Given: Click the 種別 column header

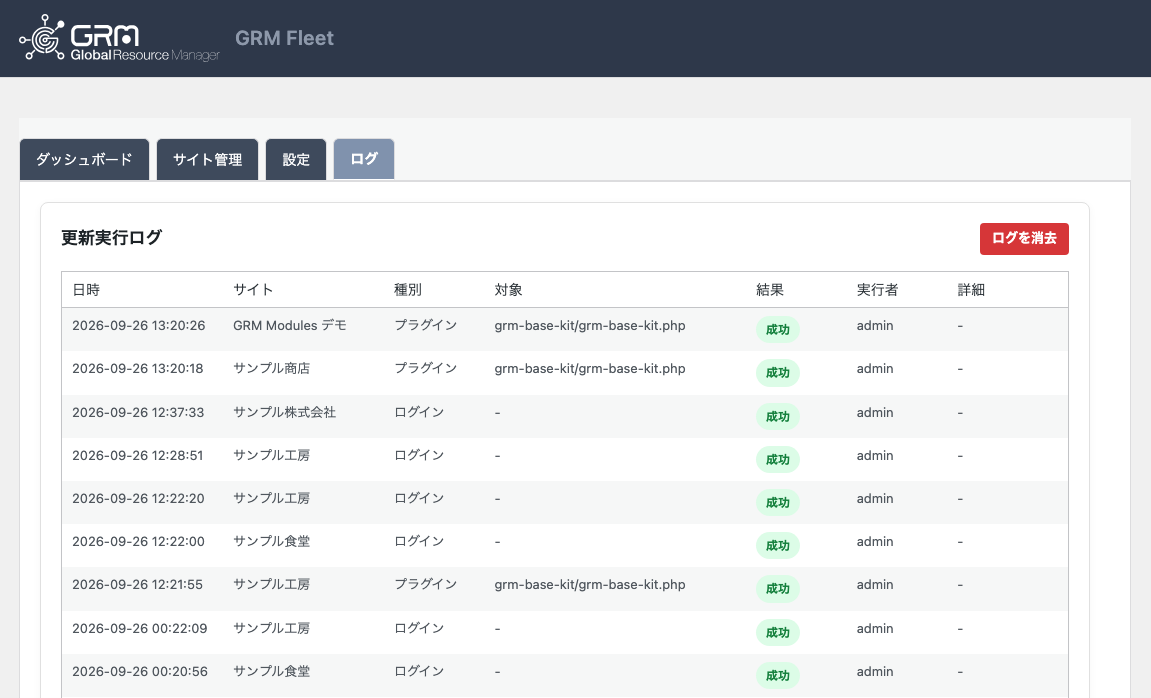Looking at the screenshot, I should pyautogui.click(x=408, y=290).
